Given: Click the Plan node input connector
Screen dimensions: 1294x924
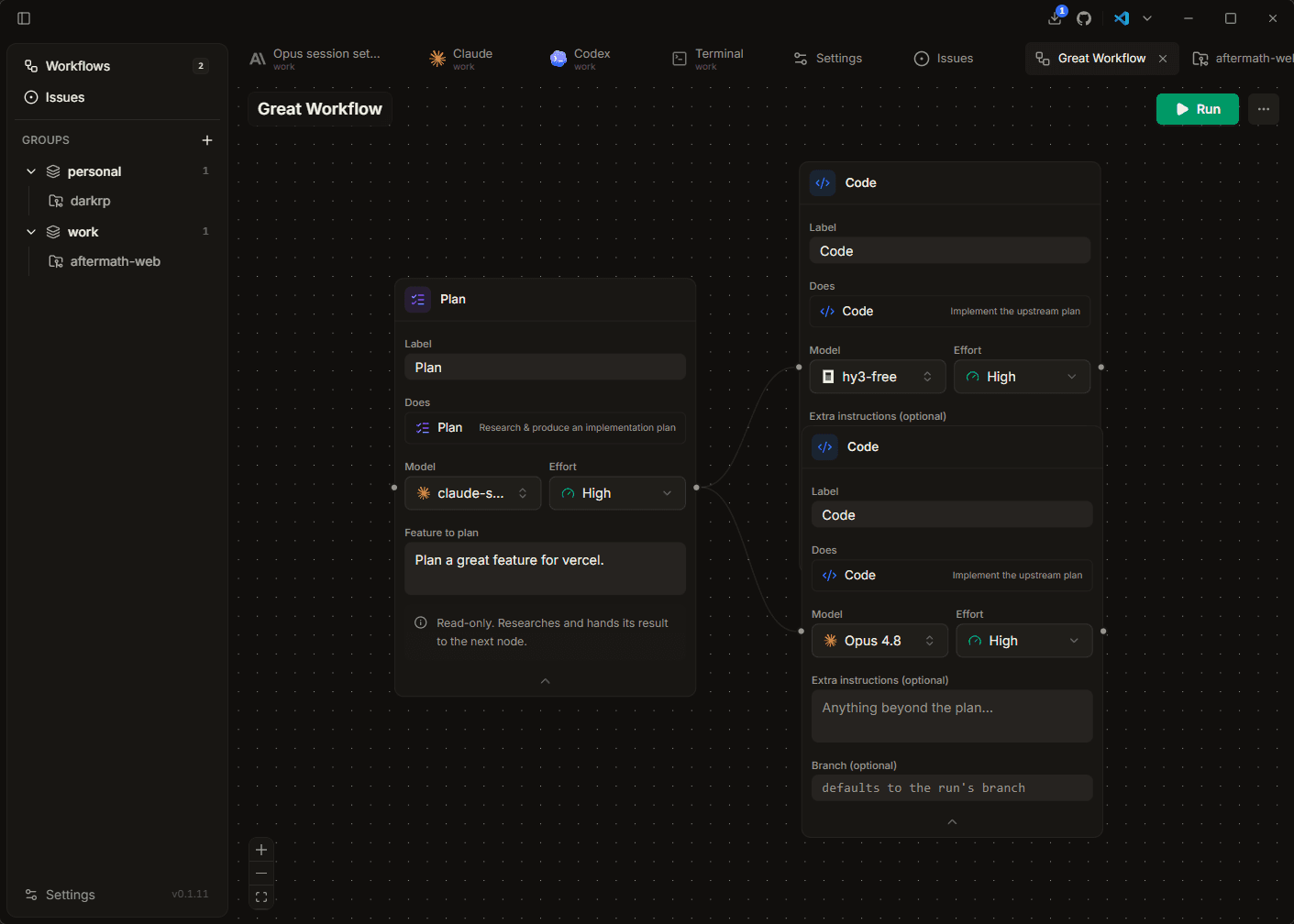Looking at the screenshot, I should pos(394,488).
